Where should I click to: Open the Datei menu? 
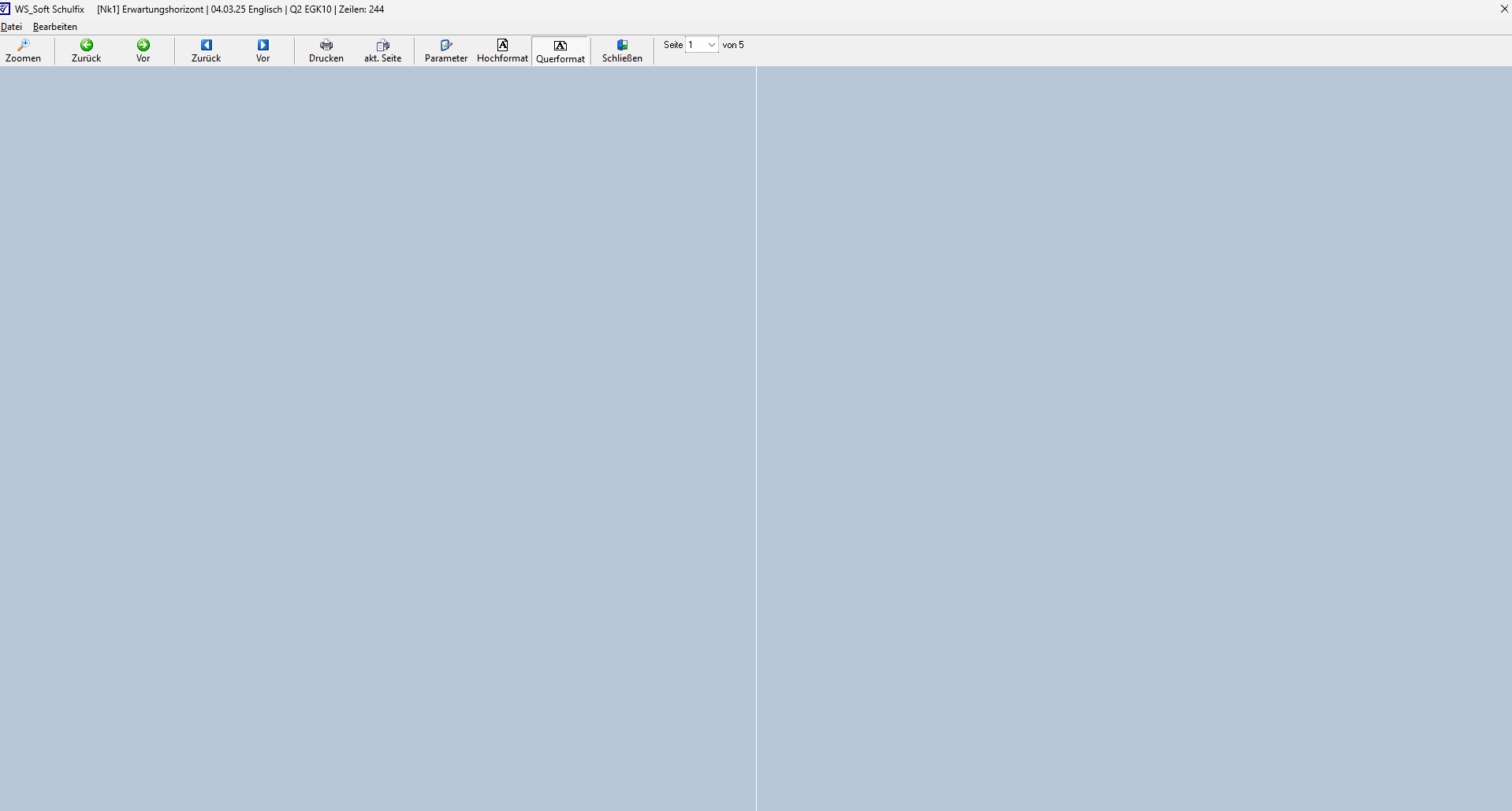(x=11, y=27)
